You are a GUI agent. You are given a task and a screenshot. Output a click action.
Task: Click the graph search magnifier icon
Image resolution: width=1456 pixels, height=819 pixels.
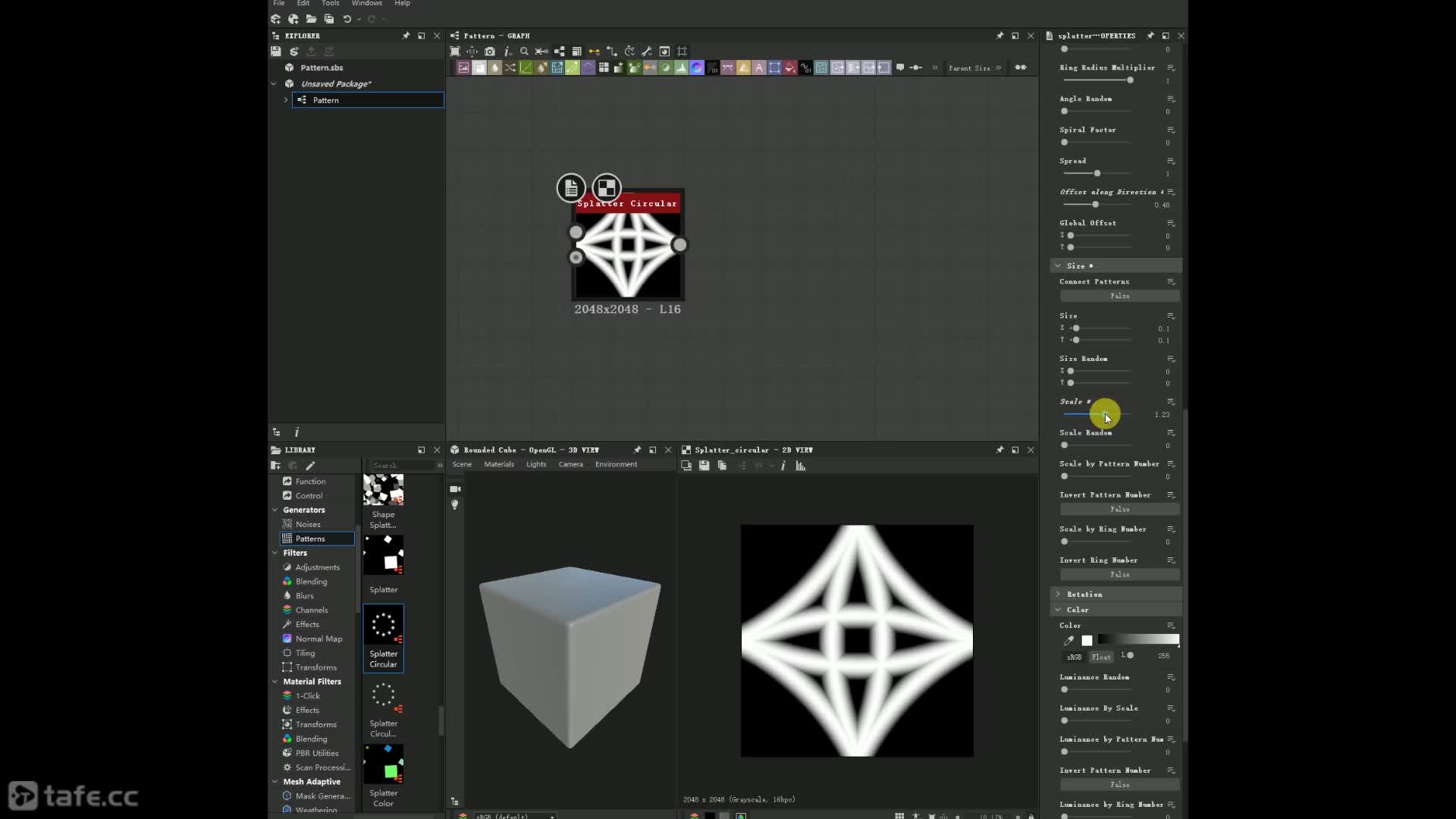pyautogui.click(x=524, y=52)
